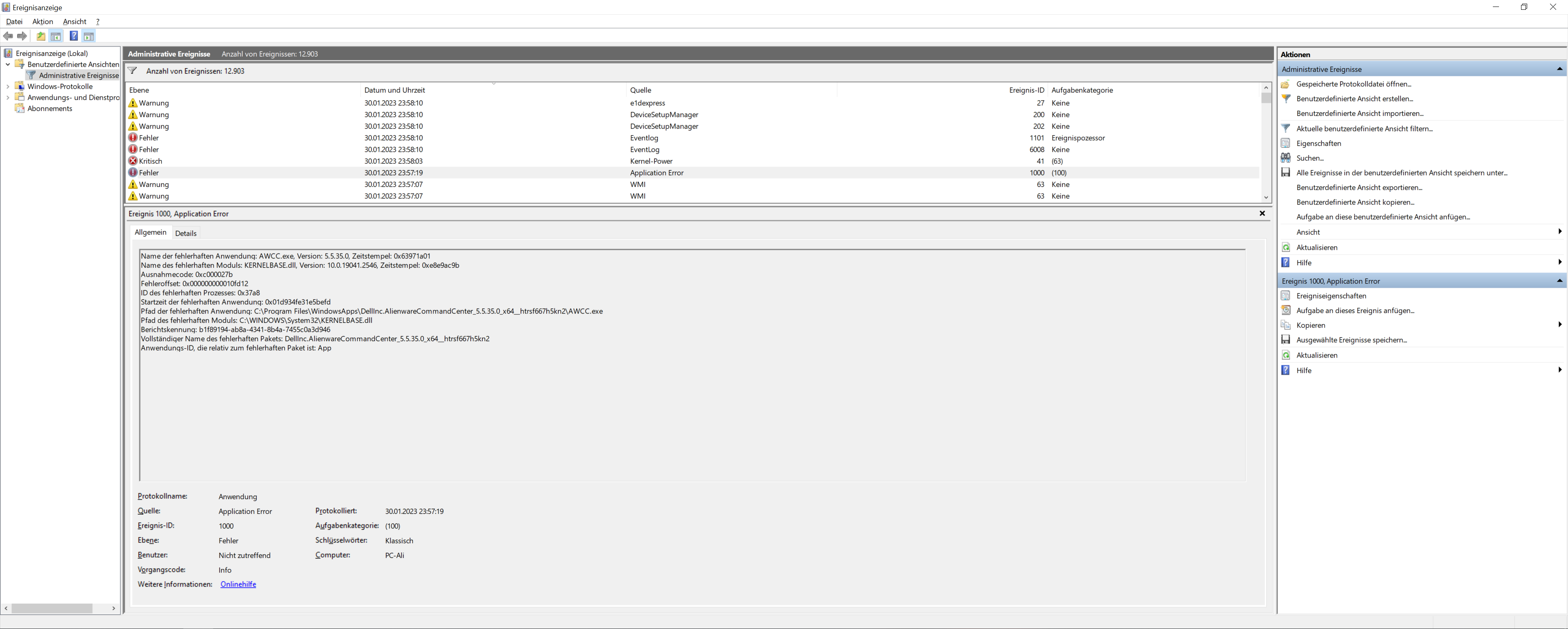The height and width of the screenshot is (629, 1568).
Task: Click the Suchen binoculars action
Action: (x=1309, y=158)
